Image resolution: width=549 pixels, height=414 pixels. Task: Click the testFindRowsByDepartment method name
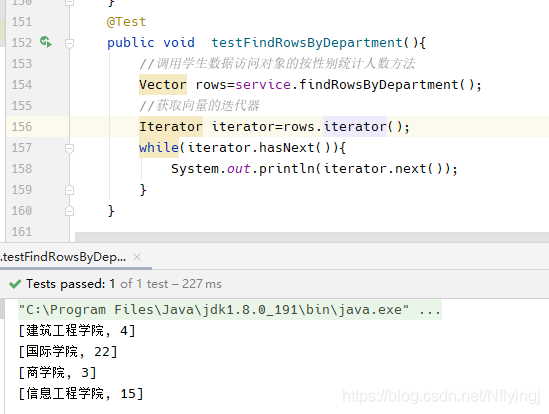(307, 42)
